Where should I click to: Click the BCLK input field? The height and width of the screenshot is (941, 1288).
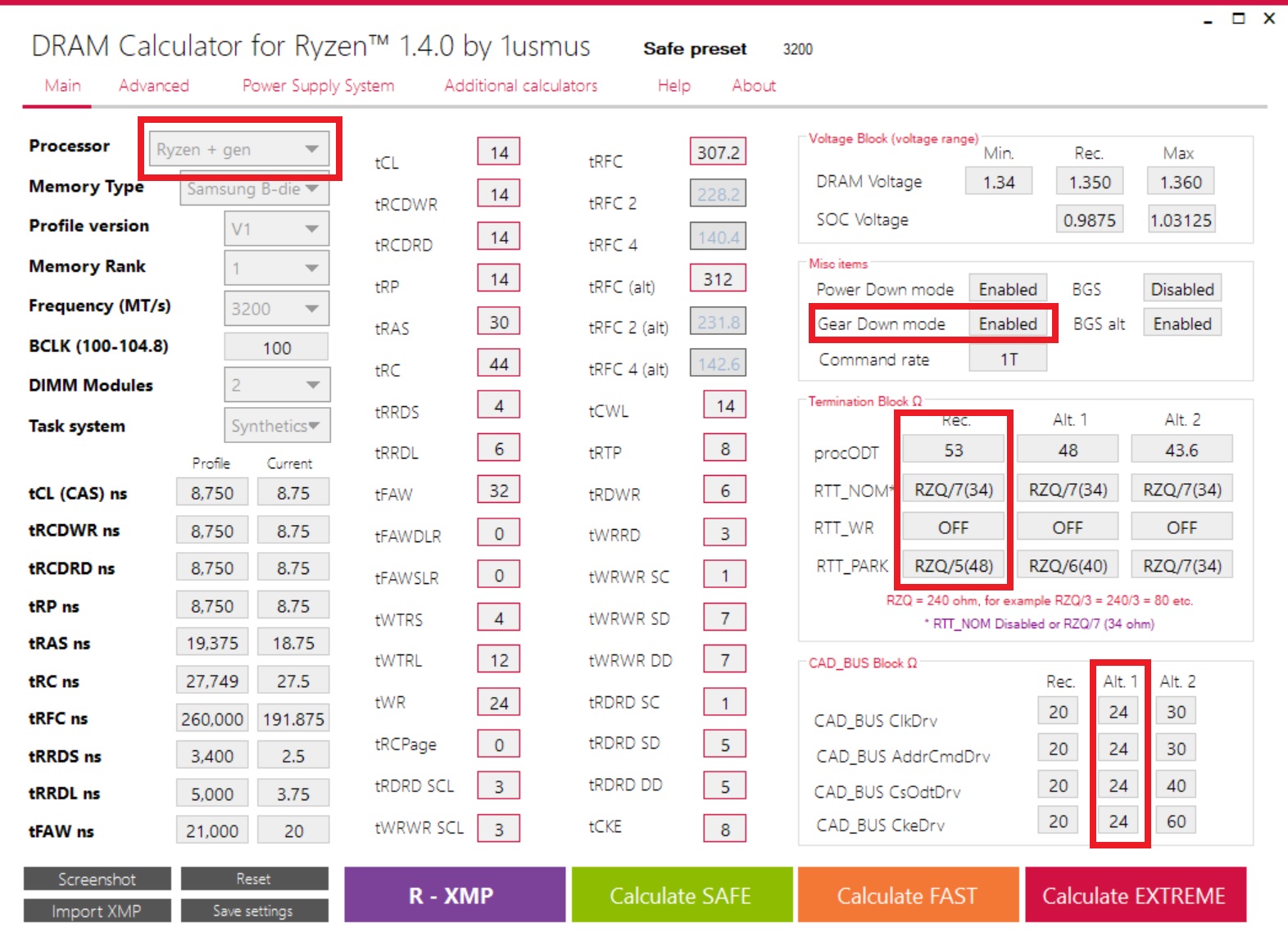tap(276, 348)
